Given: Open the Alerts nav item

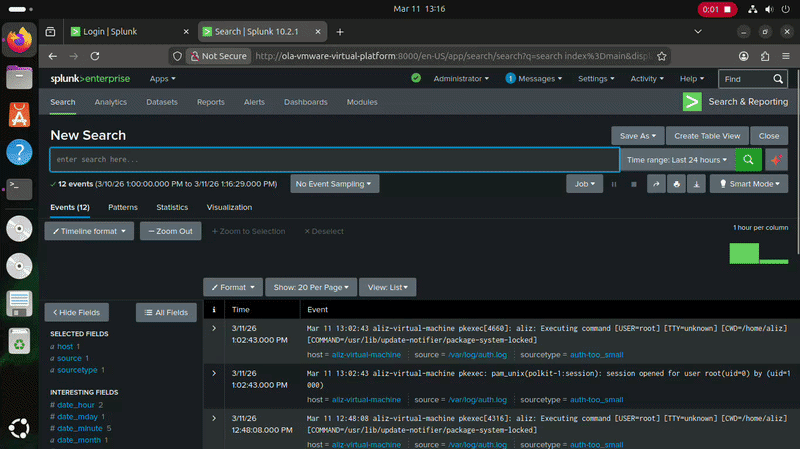Looking at the screenshot, I should pyautogui.click(x=254, y=102).
